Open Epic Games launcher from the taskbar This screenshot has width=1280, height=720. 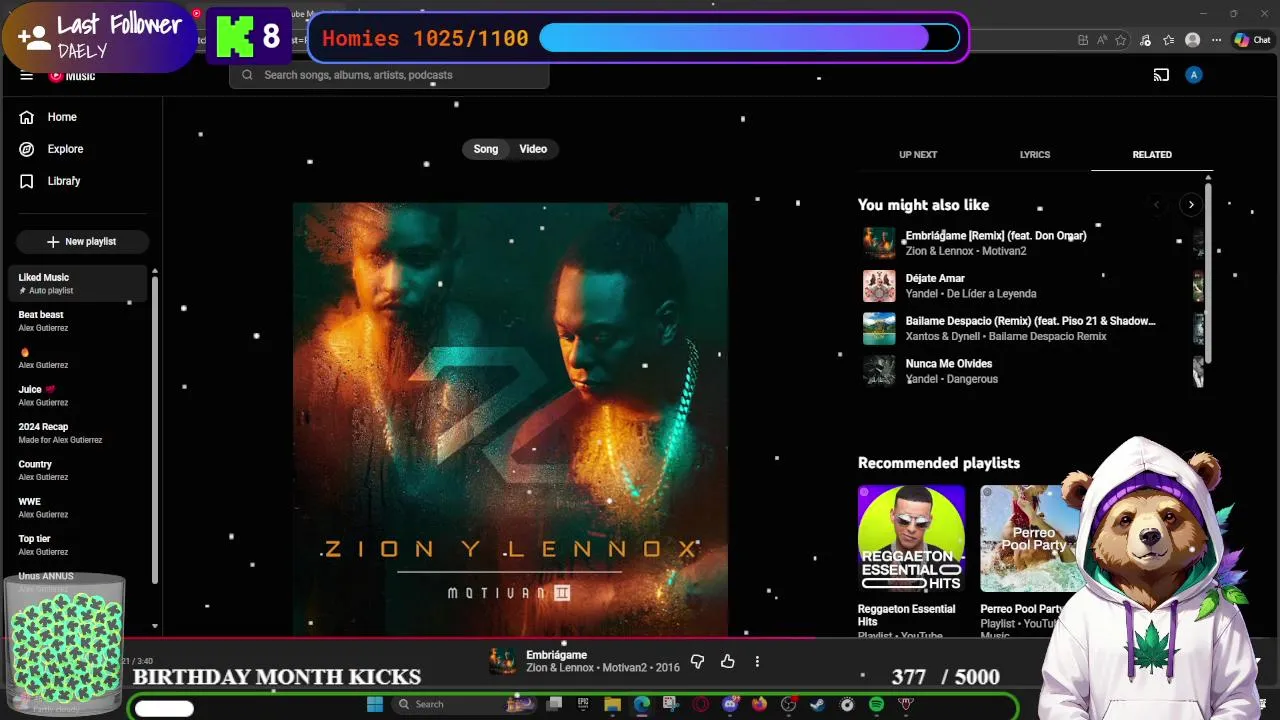[583, 704]
